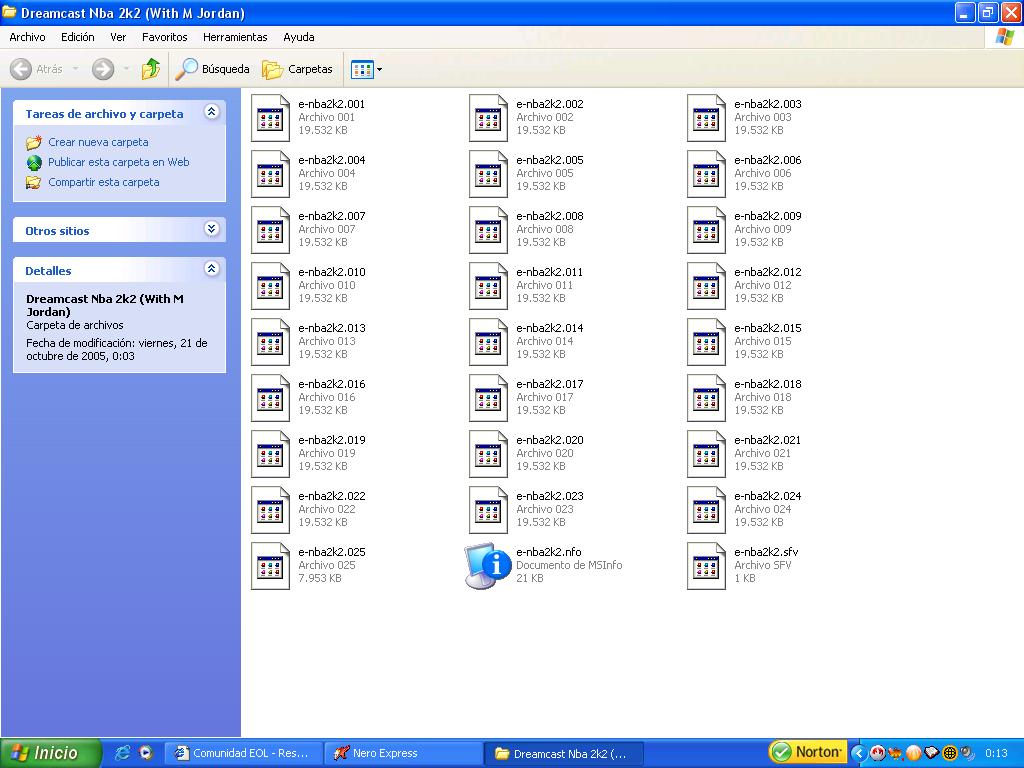The width and height of the screenshot is (1024, 768).
Task: Click the forward navigation arrow
Action: click(x=103, y=69)
